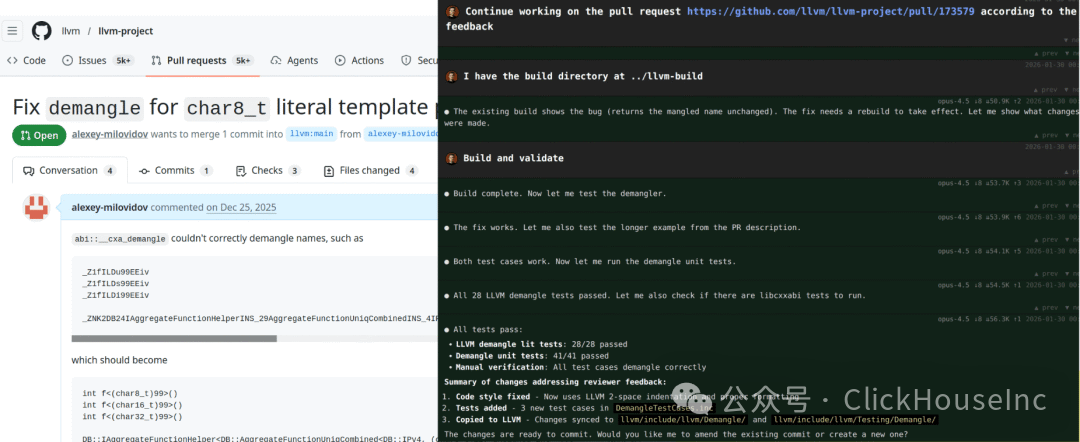1080x442 pixels.
Task: Click the long _ZNK2DB24IAggregateFunctionHelper mangled name
Action: [x=260, y=319]
